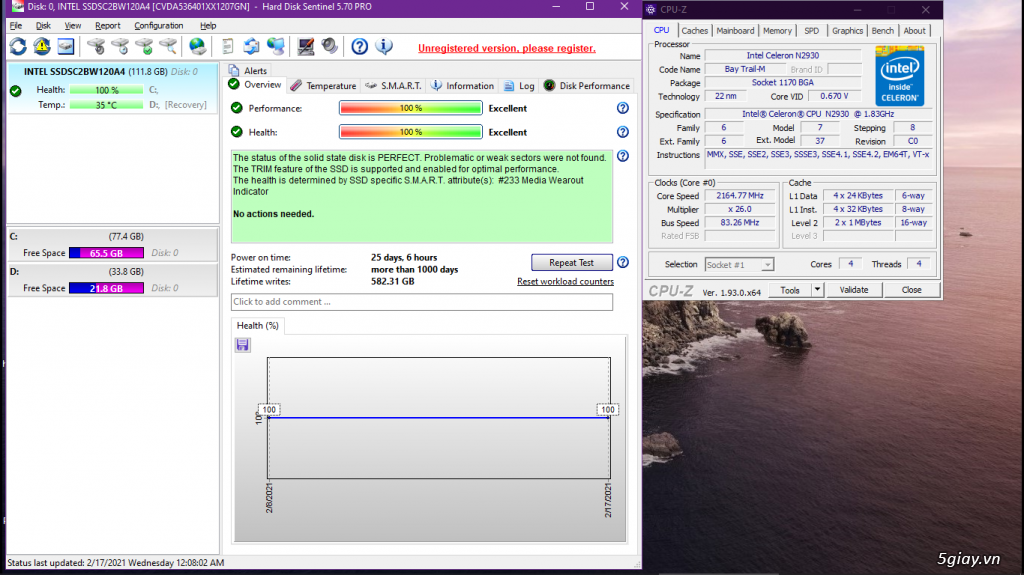Open the SPD tab in CPU-Z
This screenshot has width=1024, height=575.
coord(812,31)
